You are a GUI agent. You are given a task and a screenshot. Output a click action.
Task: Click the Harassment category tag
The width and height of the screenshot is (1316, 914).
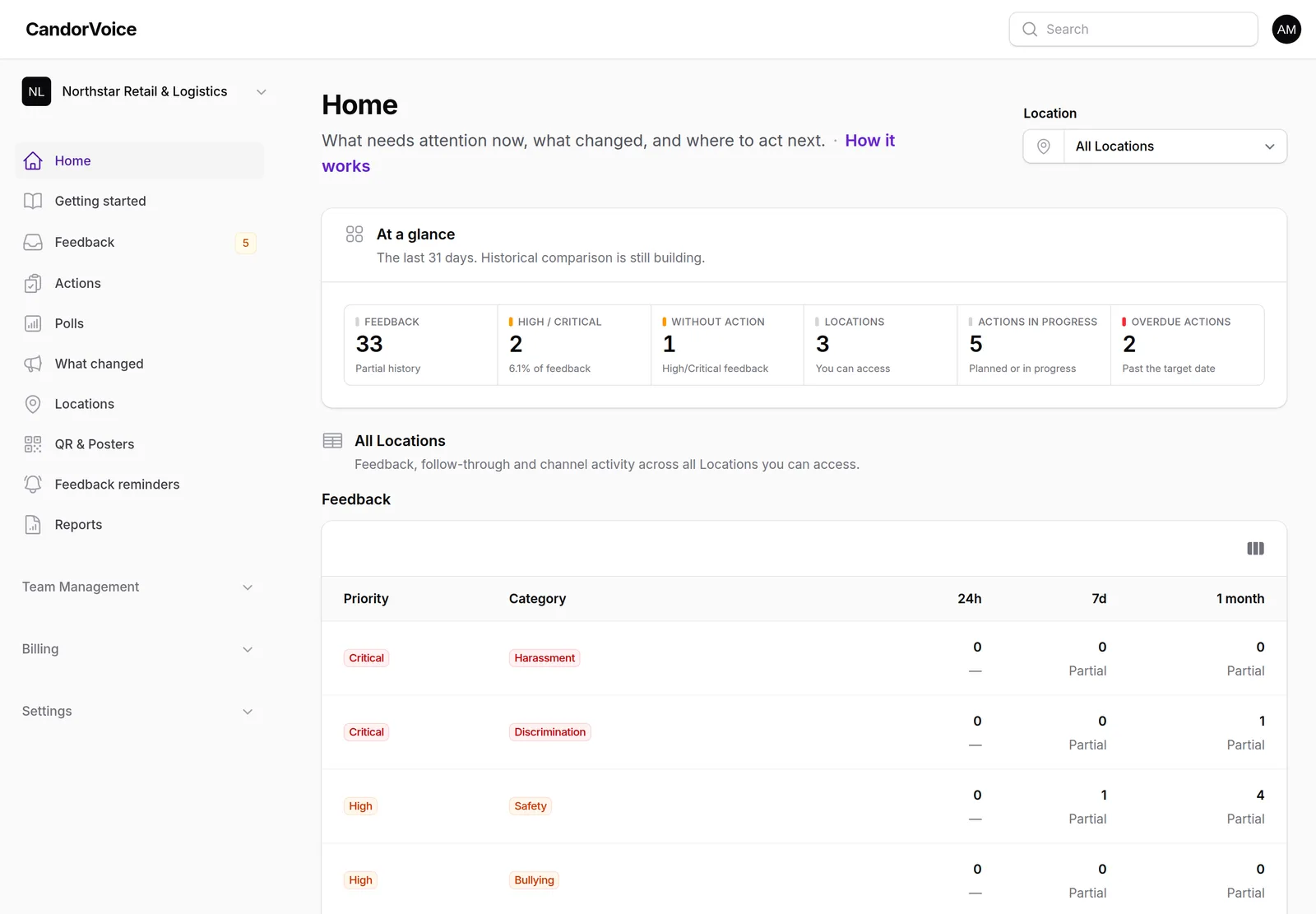544,659
